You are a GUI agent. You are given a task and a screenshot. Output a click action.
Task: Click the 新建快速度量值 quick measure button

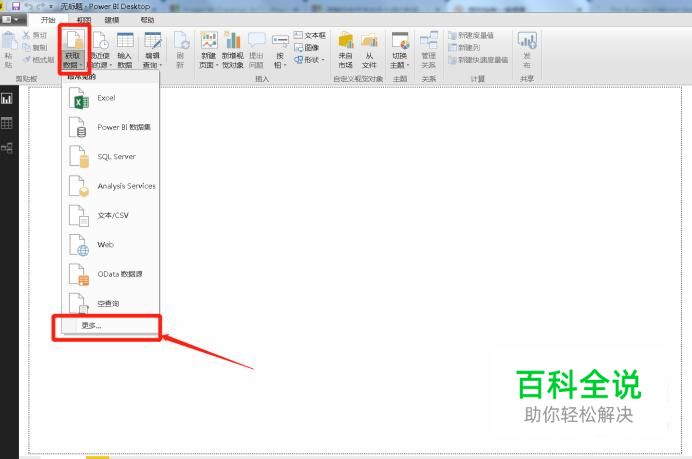pyautogui.click(x=478, y=60)
